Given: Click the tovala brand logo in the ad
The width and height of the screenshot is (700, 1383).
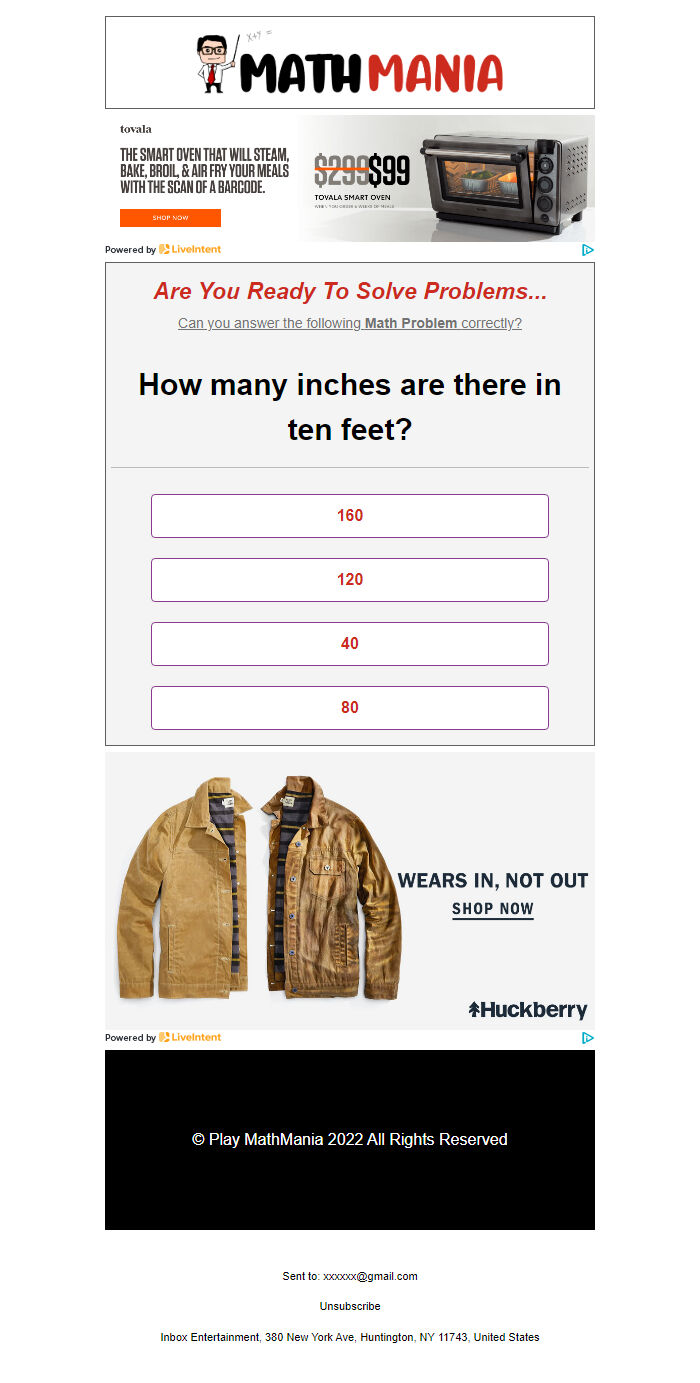Looking at the screenshot, I should [x=136, y=129].
